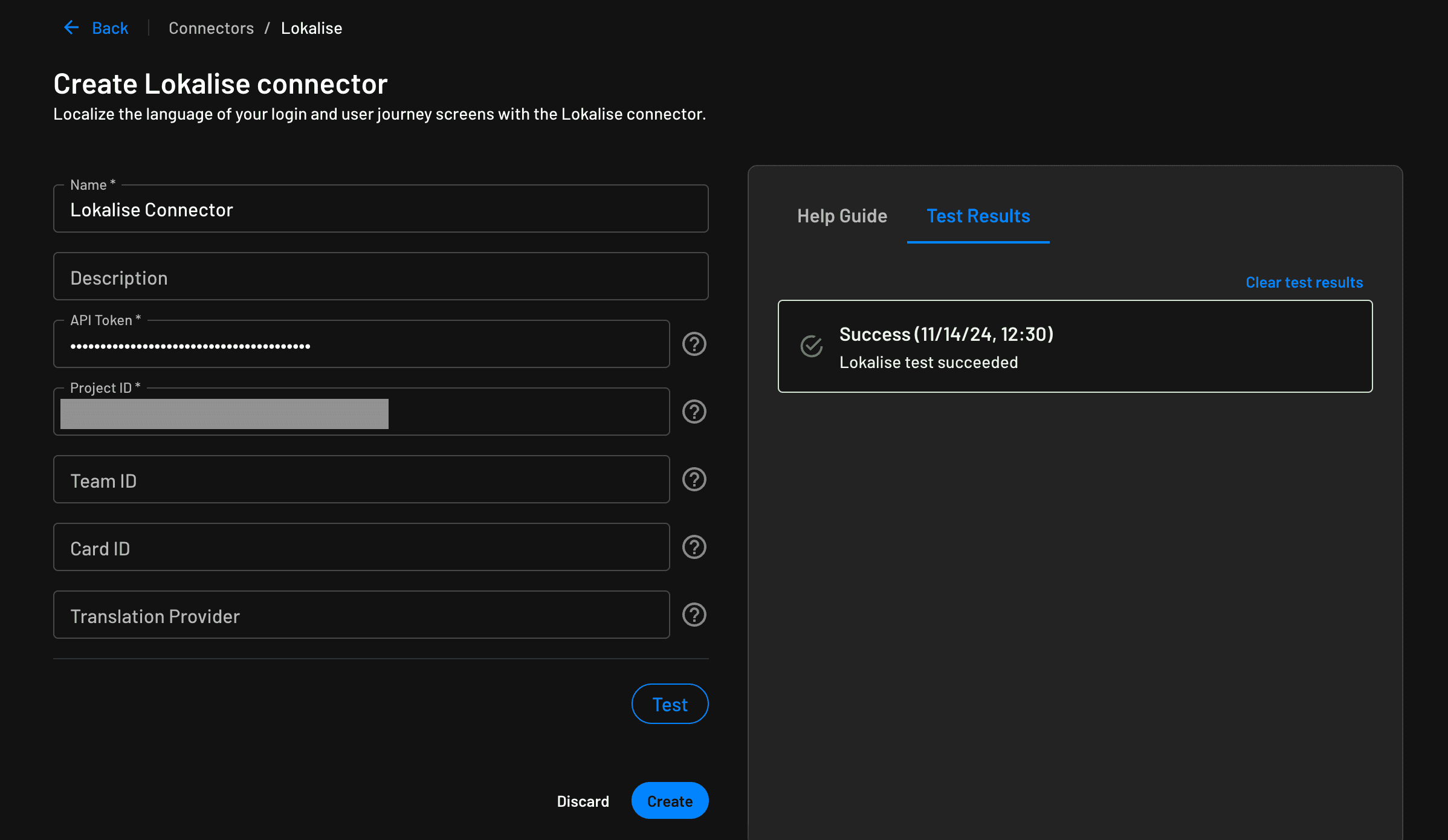Viewport: 1448px width, 840px height.
Task: Click the Card ID input field
Action: pos(362,547)
